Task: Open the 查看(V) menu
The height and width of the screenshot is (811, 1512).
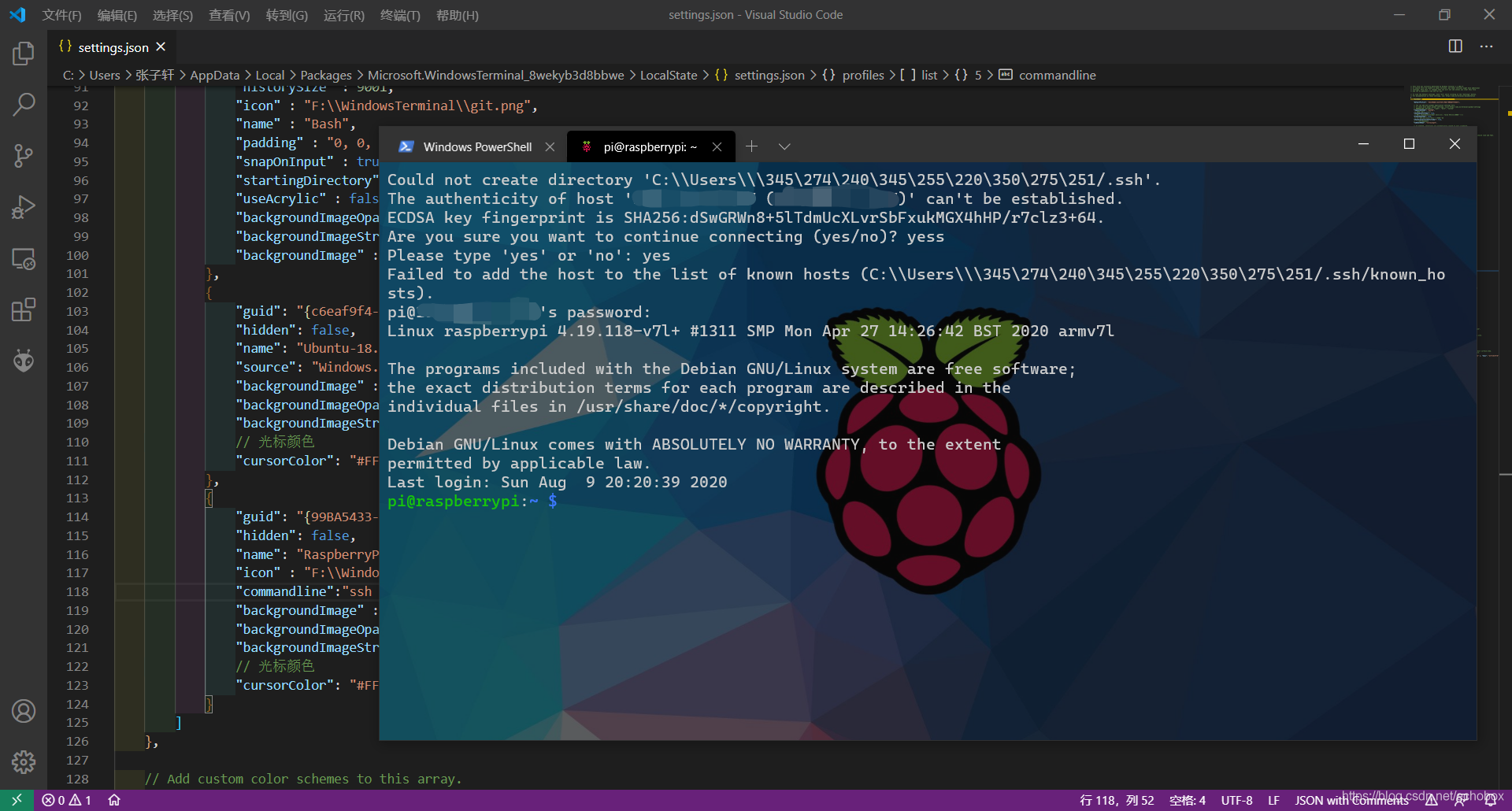Action: click(229, 15)
